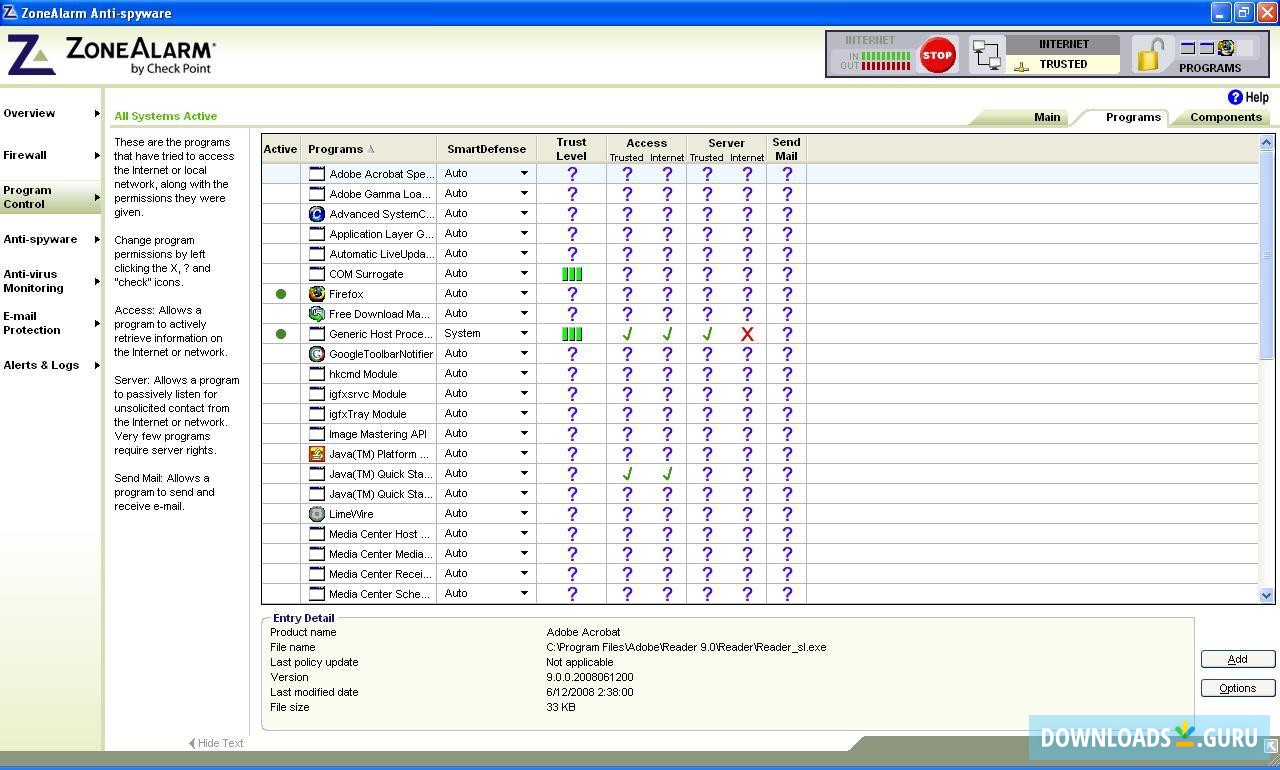Switch to the Programs tab
The width and height of the screenshot is (1280, 770).
(1133, 117)
